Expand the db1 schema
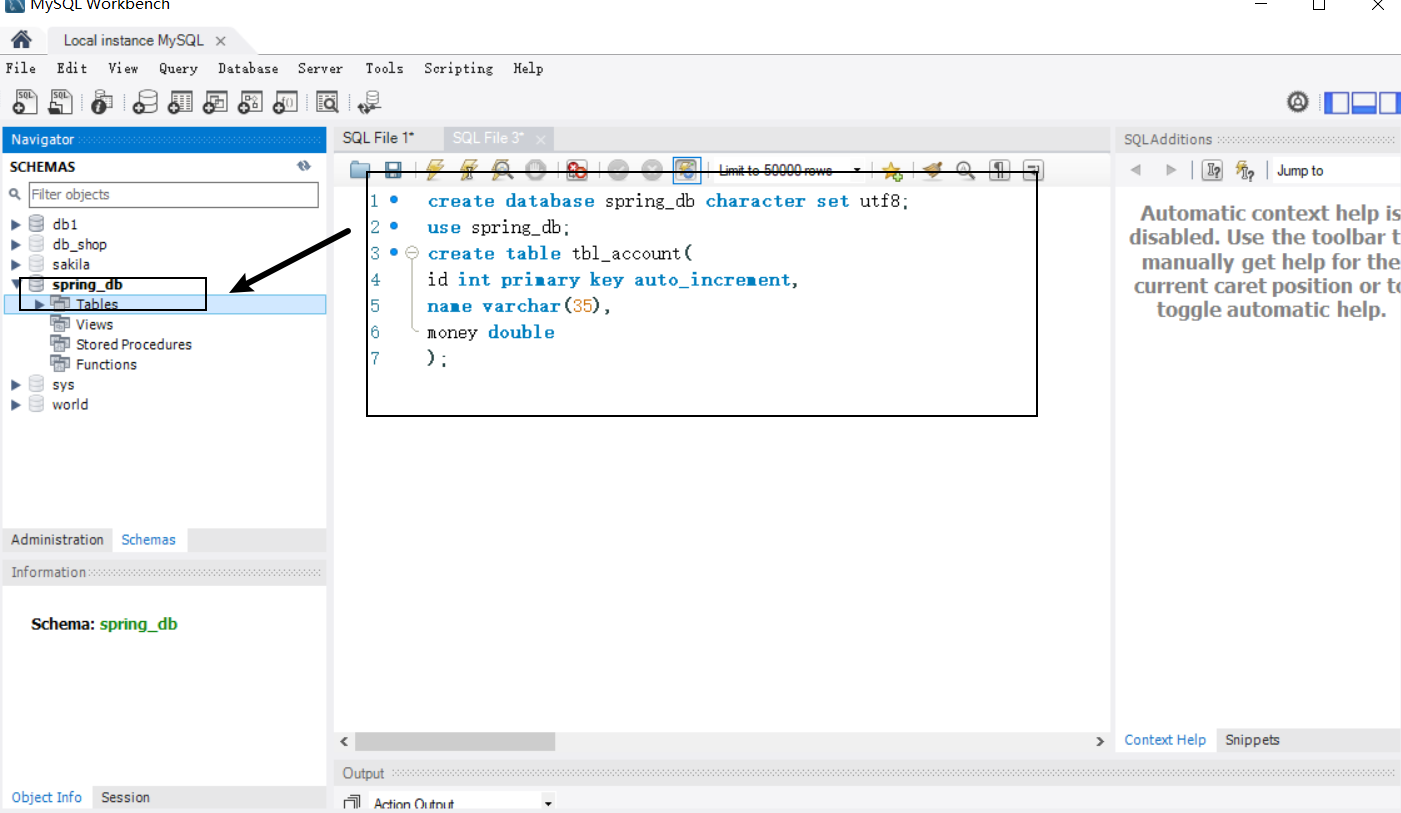Image resolution: width=1401 pixels, height=813 pixels. [x=16, y=224]
